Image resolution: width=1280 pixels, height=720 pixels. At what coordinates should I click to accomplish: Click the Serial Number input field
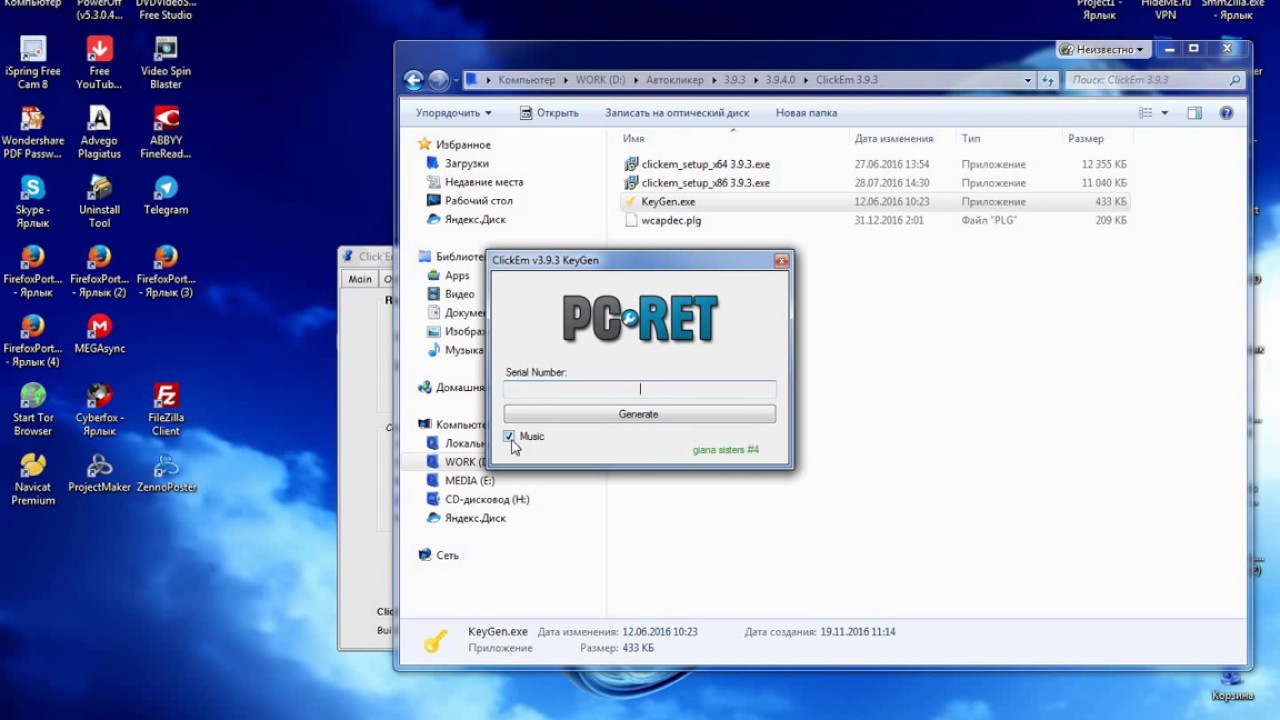pyautogui.click(x=639, y=389)
